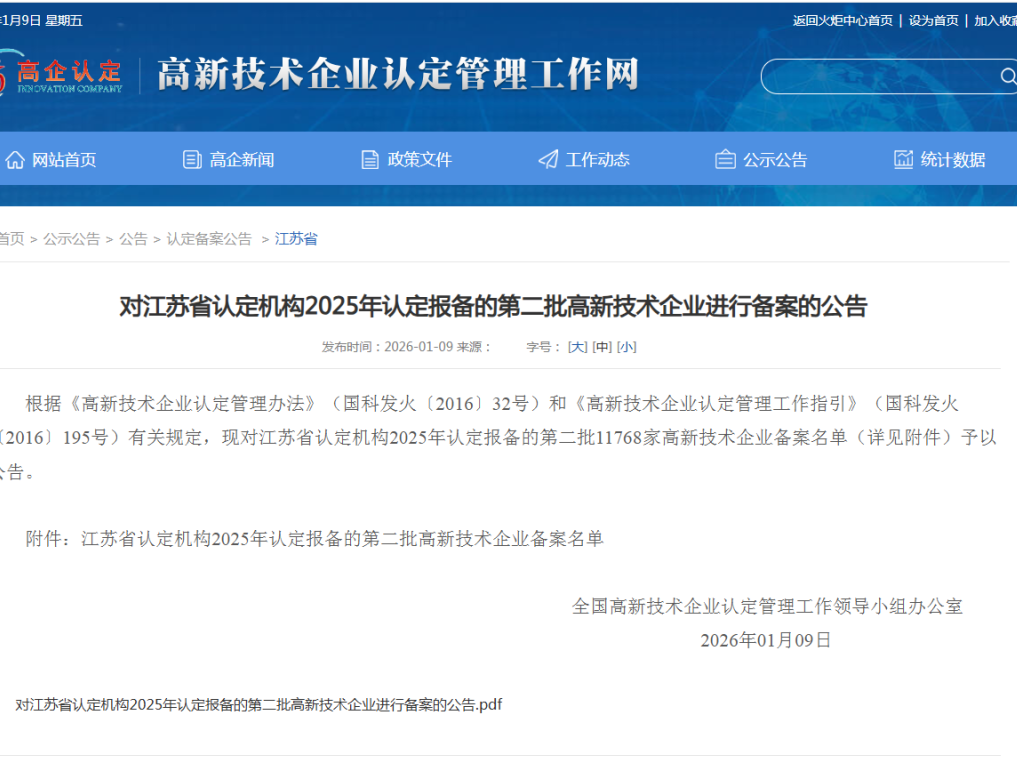1017x763 pixels.
Task: Open 认定备案公告 breadcrumb link
Action: (209, 239)
